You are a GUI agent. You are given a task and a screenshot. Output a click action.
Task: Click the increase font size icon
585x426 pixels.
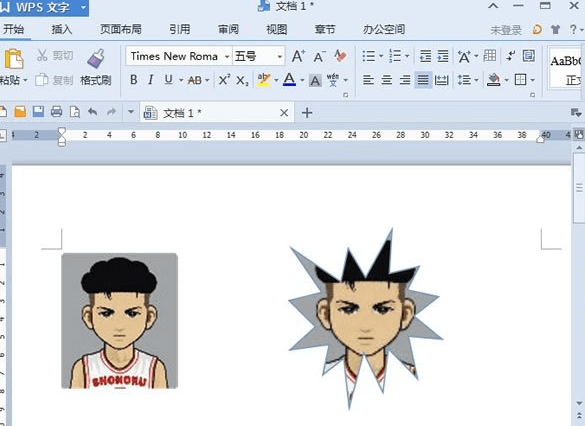[298, 56]
